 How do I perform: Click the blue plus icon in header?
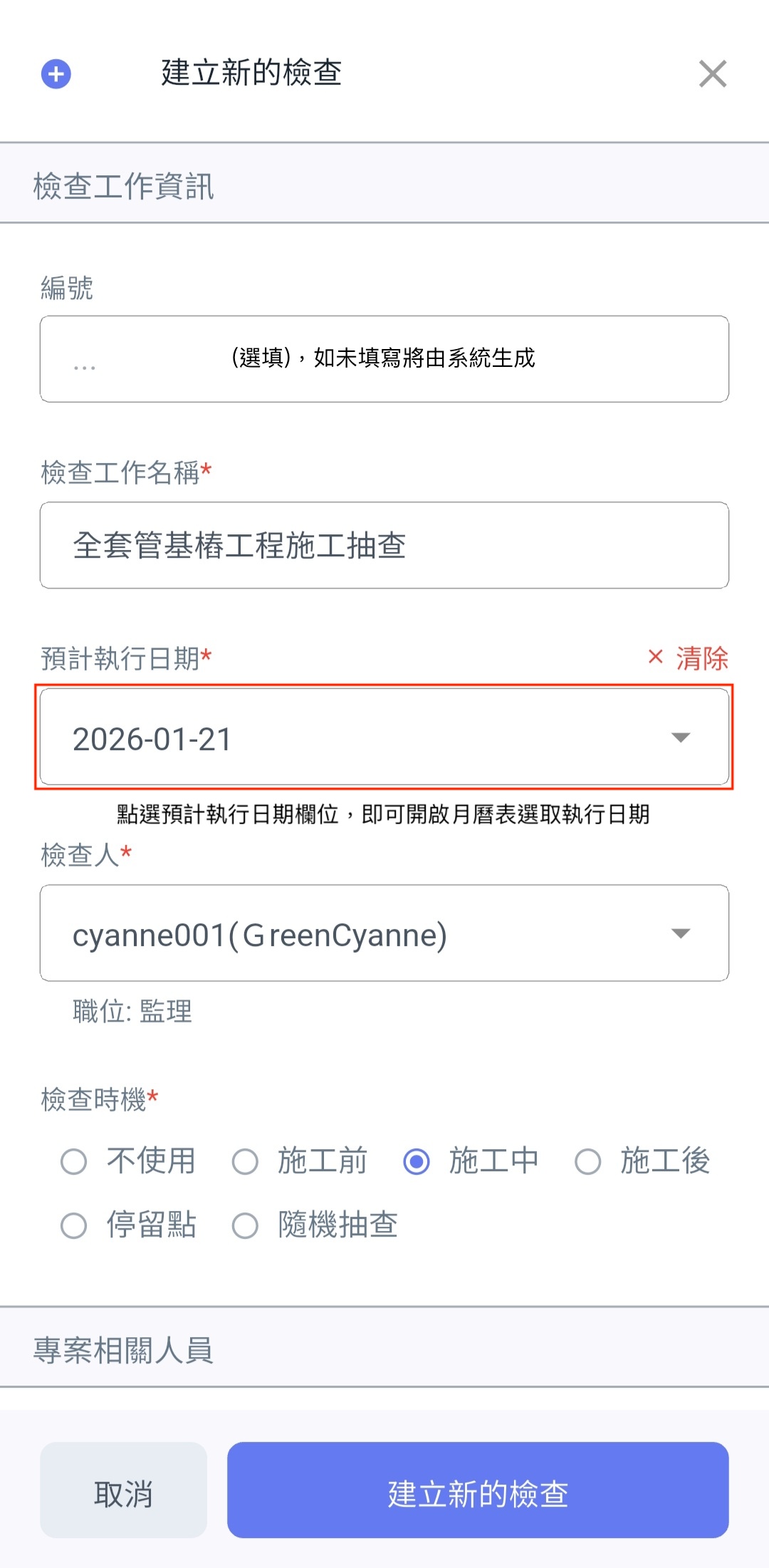56,74
